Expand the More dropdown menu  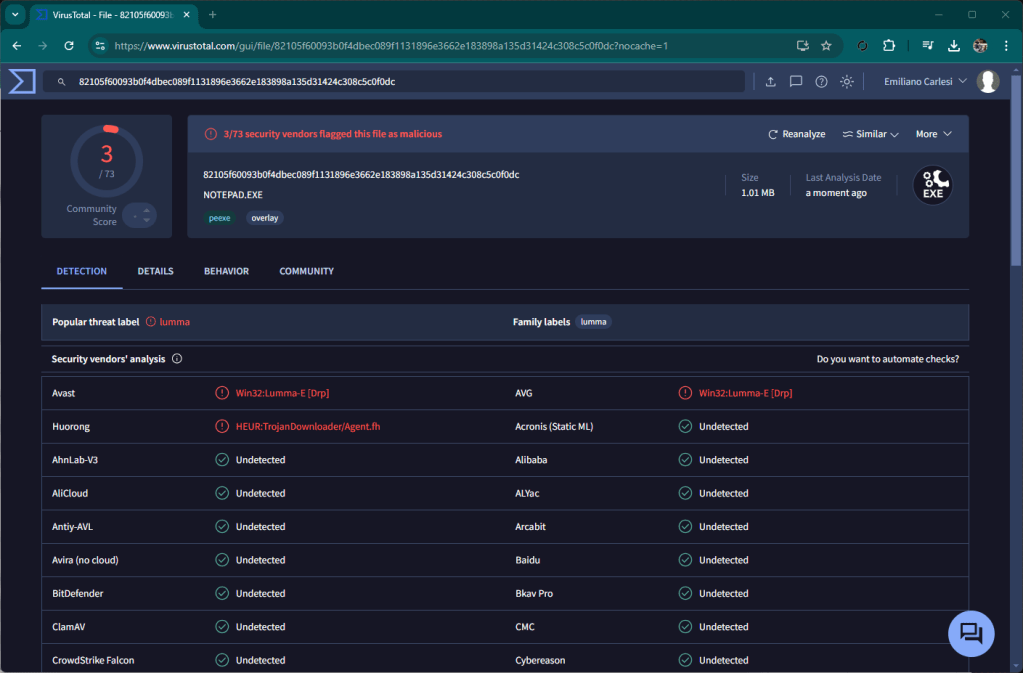coord(933,134)
